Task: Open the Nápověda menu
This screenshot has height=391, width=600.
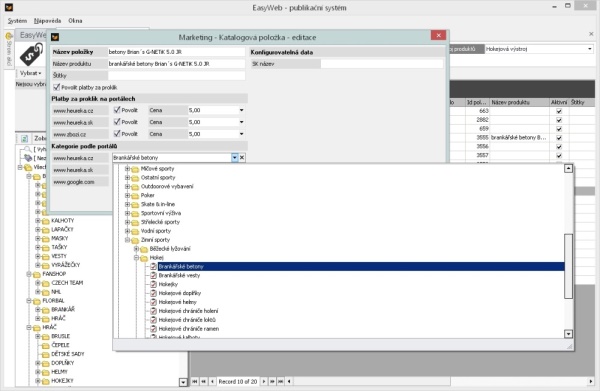Action: point(47,21)
